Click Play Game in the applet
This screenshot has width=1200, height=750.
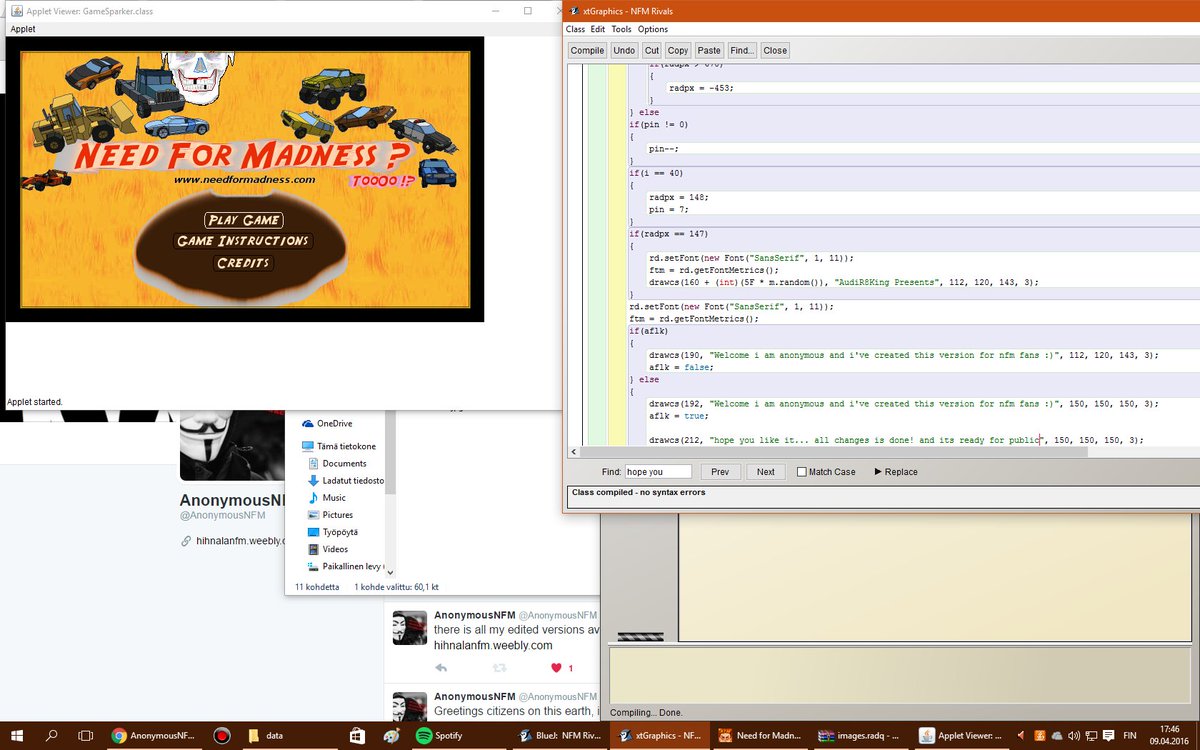[x=243, y=220]
